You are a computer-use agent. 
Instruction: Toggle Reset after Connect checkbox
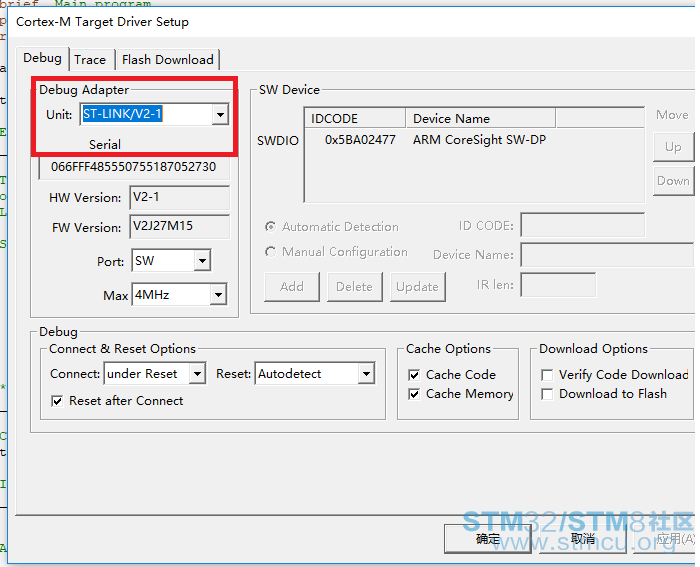point(57,401)
